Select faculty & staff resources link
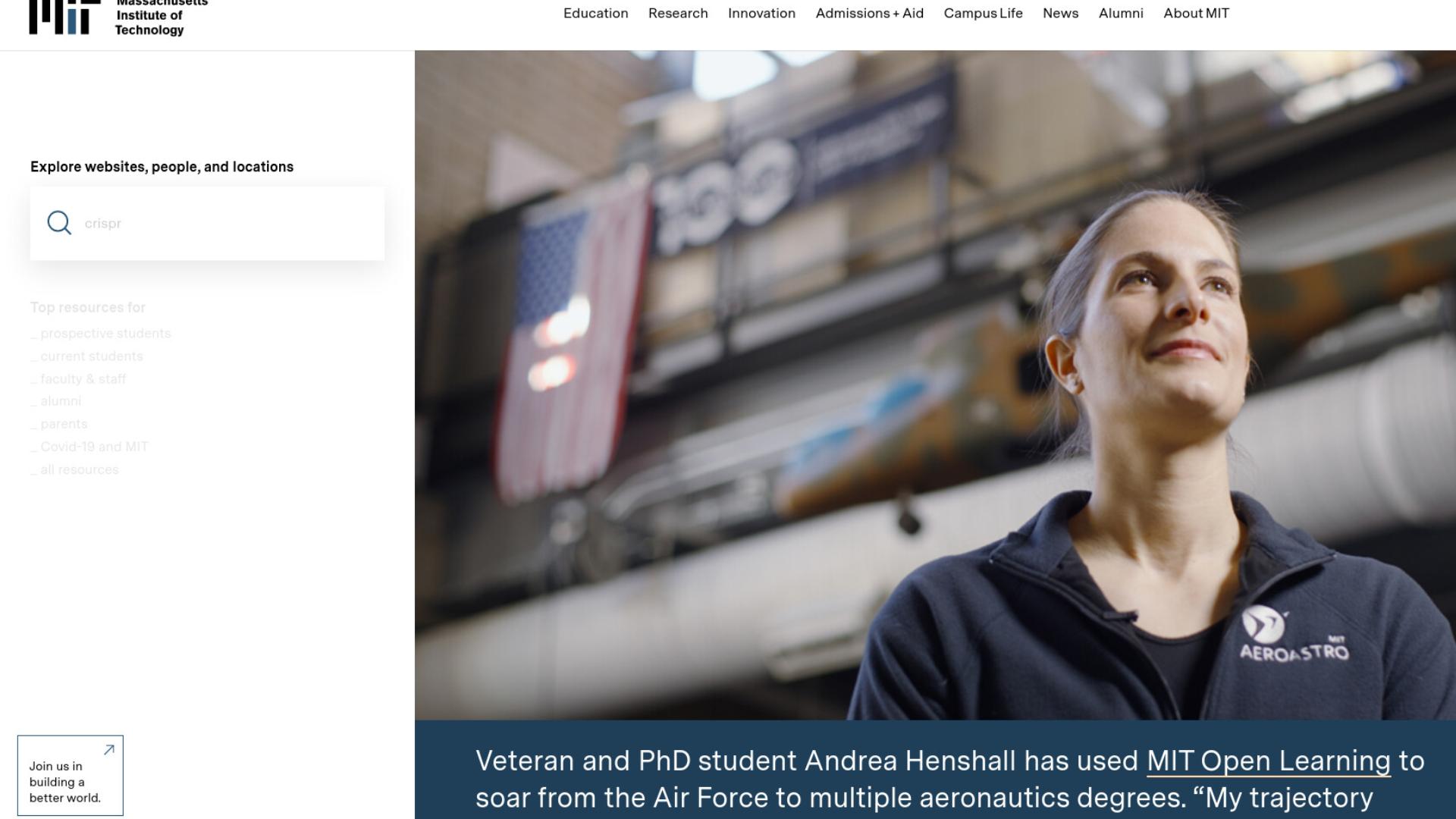The height and width of the screenshot is (819, 1456). [78, 379]
